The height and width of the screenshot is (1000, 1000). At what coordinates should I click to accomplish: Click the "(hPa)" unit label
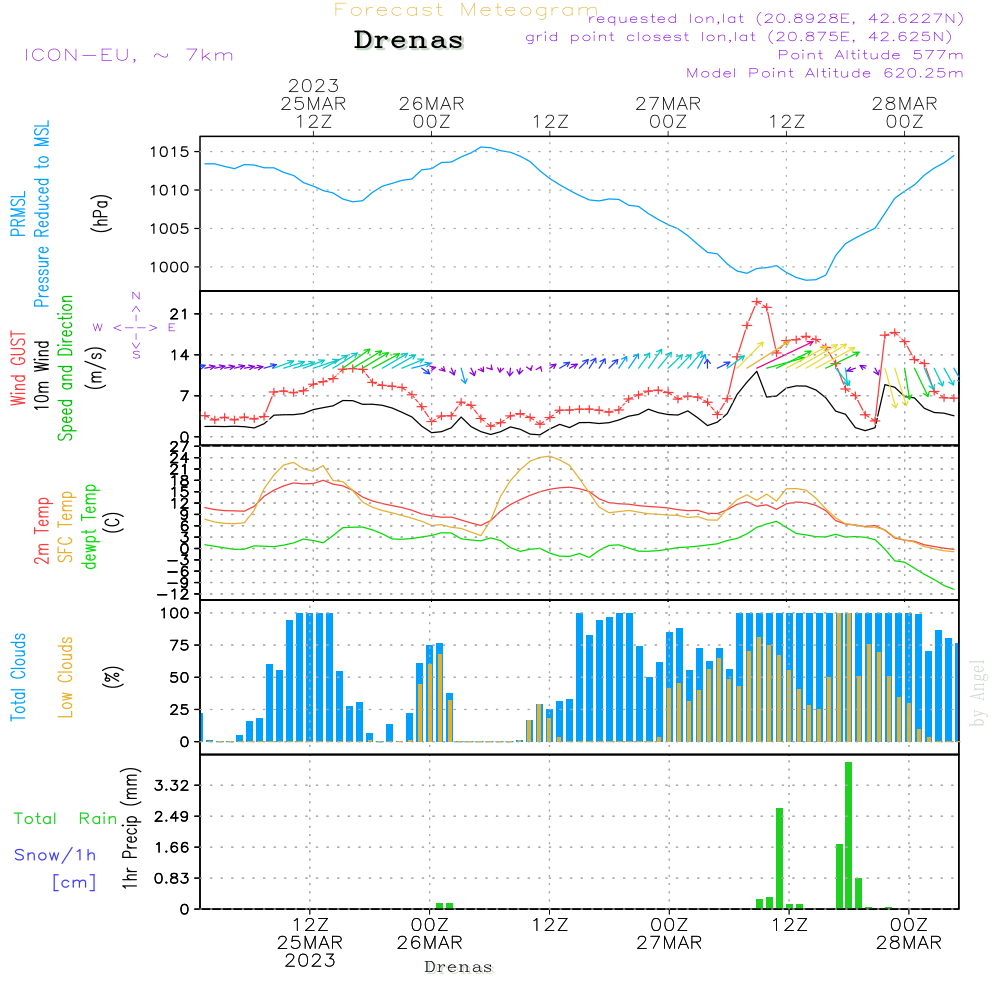(101, 213)
